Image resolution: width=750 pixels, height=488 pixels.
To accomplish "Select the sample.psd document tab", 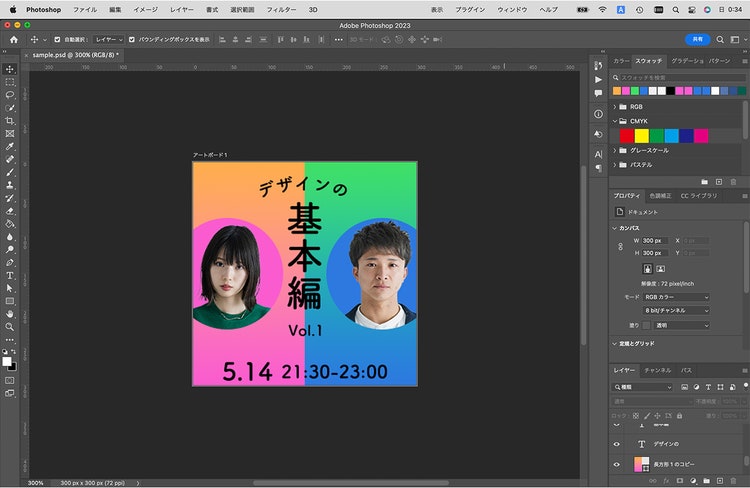I will 75,55.
